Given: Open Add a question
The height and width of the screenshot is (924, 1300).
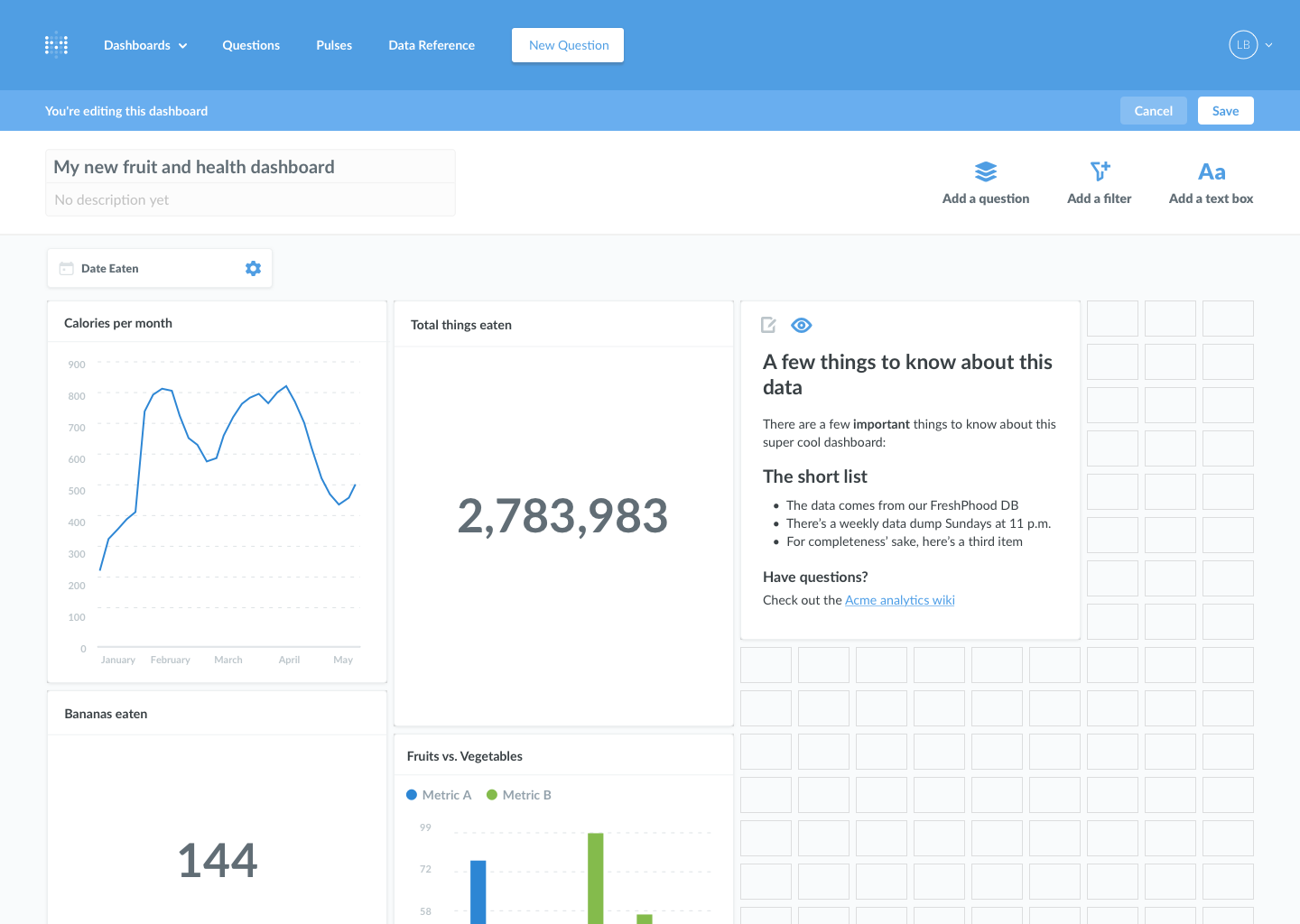Looking at the screenshot, I should 985,180.
